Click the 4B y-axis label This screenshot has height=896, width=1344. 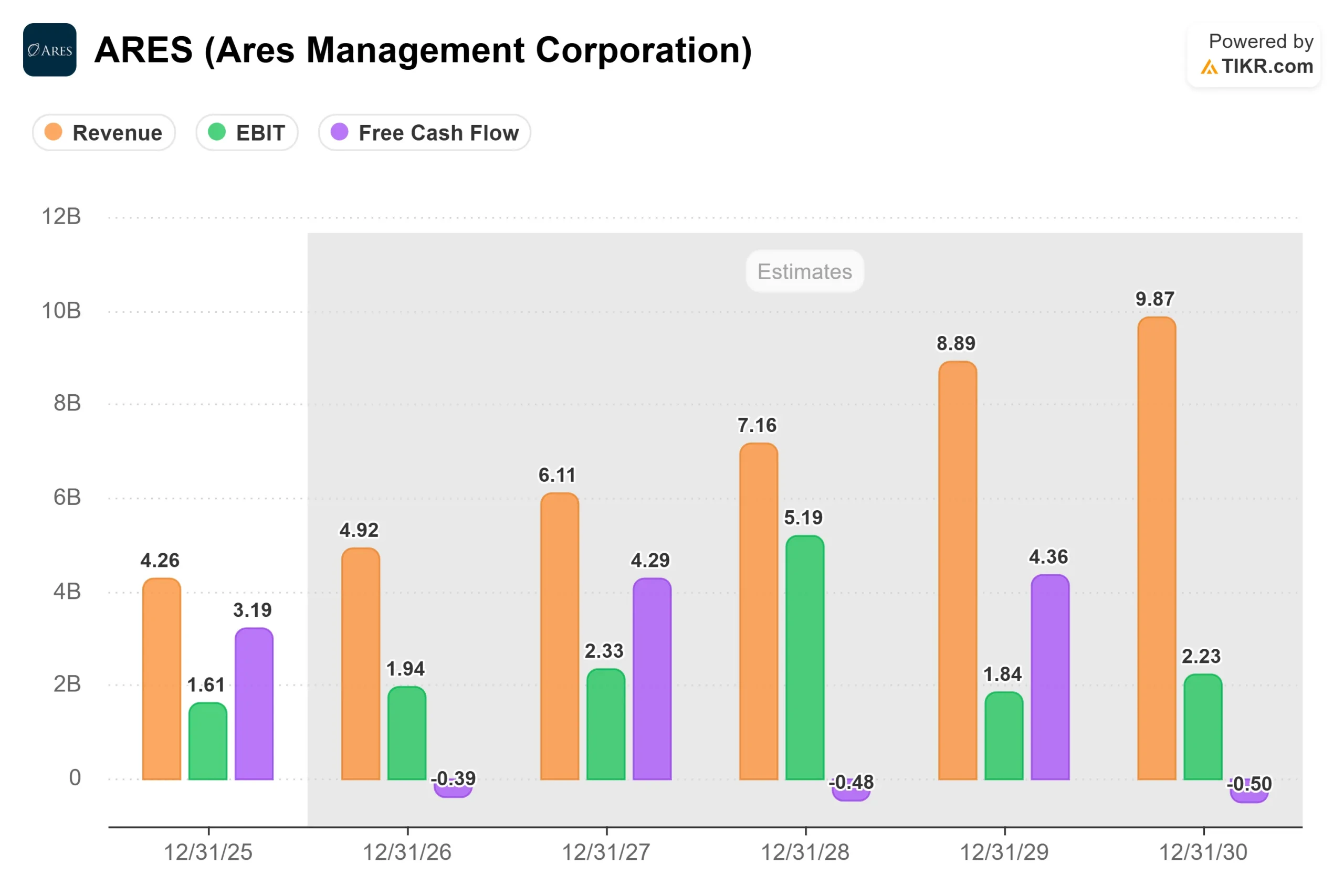pos(67,592)
